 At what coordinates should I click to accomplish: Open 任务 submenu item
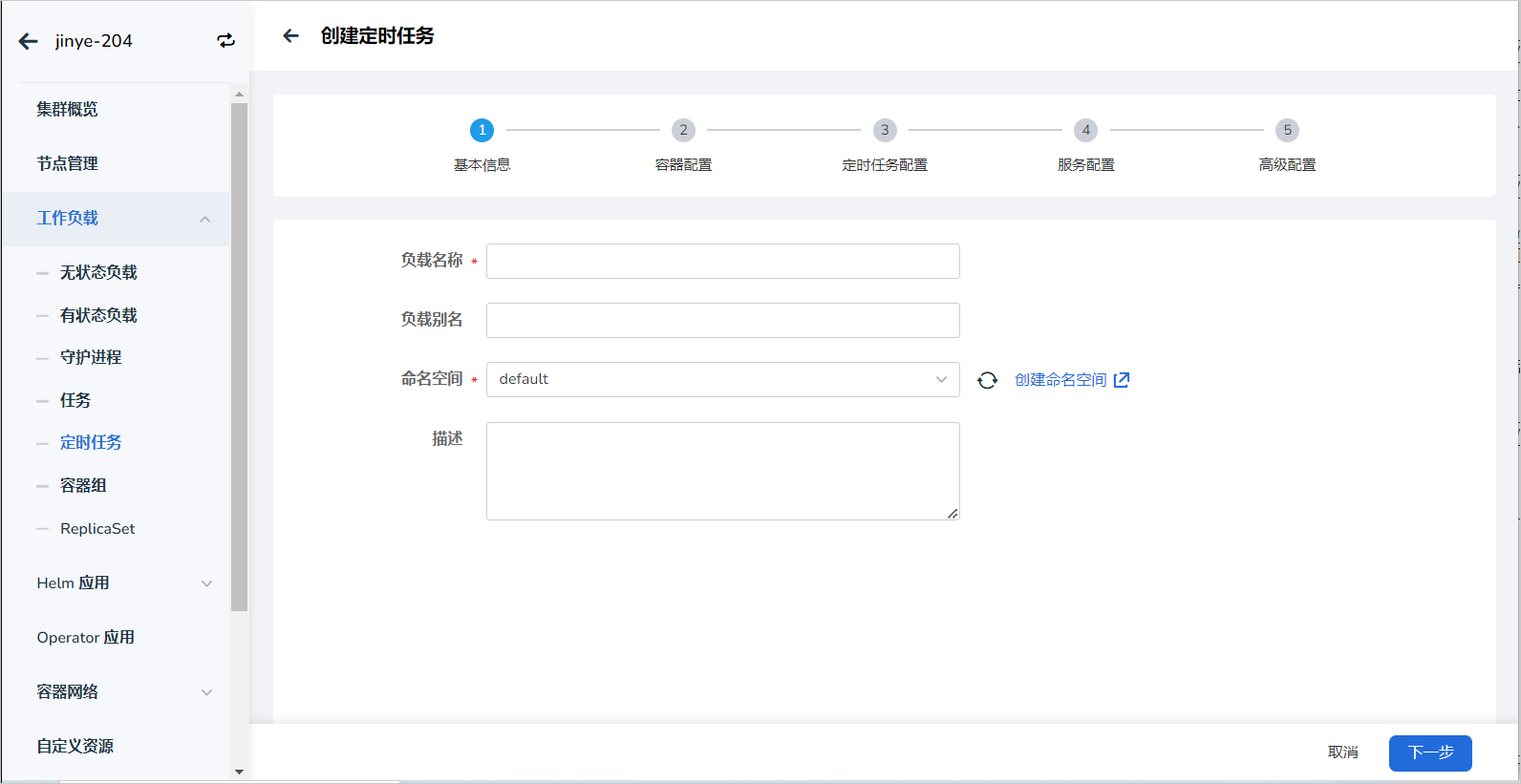tap(75, 400)
